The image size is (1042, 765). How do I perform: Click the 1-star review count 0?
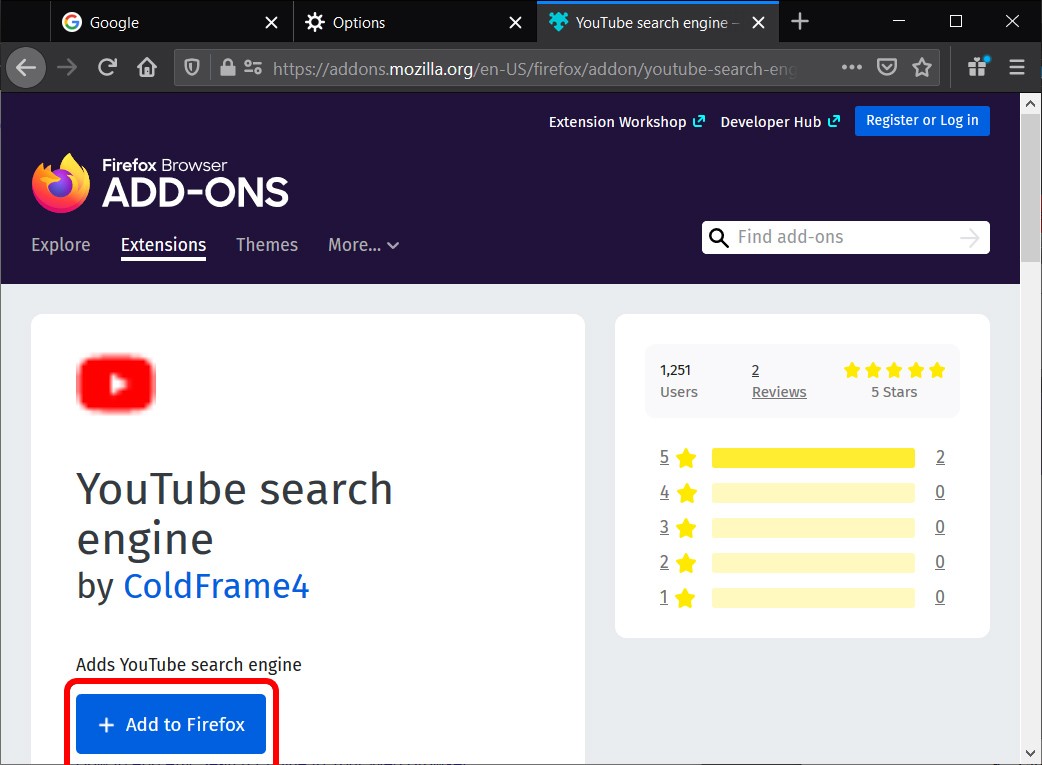940,597
